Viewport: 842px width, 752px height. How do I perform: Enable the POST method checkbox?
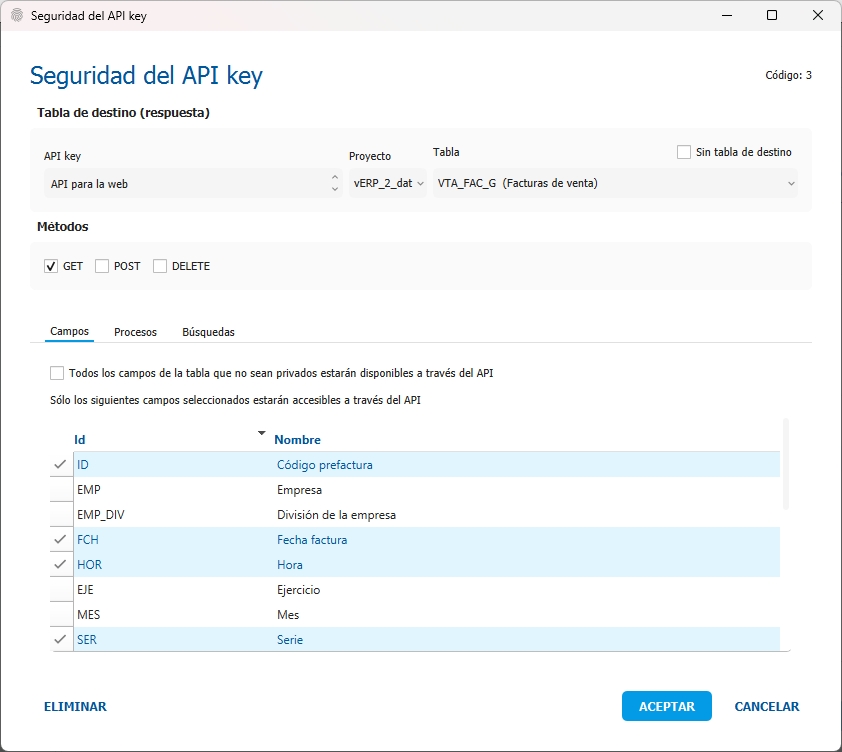click(x=102, y=267)
